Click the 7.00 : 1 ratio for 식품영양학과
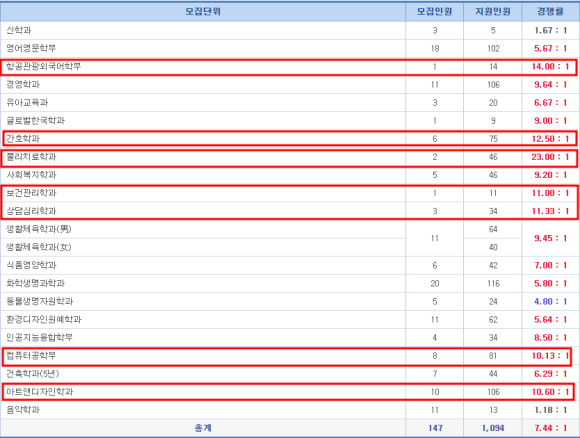The width and height of the screenshot is (580, 438). point(550,265)
